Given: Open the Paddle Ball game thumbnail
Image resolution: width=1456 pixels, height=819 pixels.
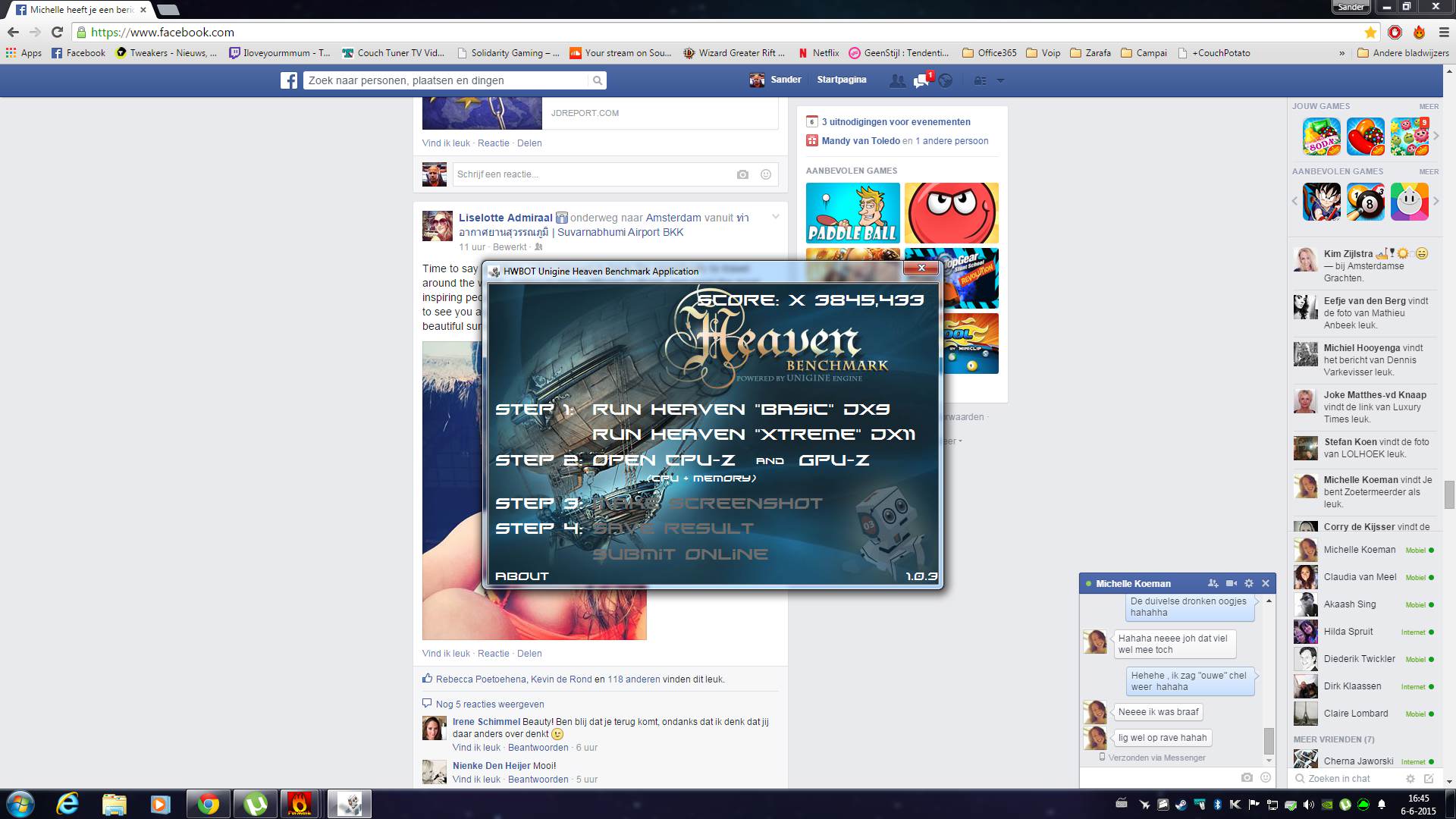Looking at the screenshot, I should [853, 213].
